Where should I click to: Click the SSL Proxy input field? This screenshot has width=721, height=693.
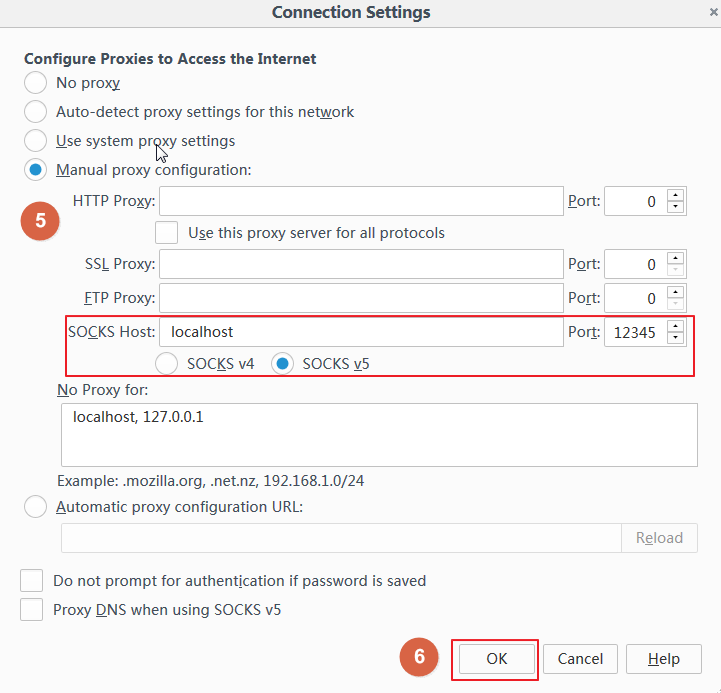361,265
